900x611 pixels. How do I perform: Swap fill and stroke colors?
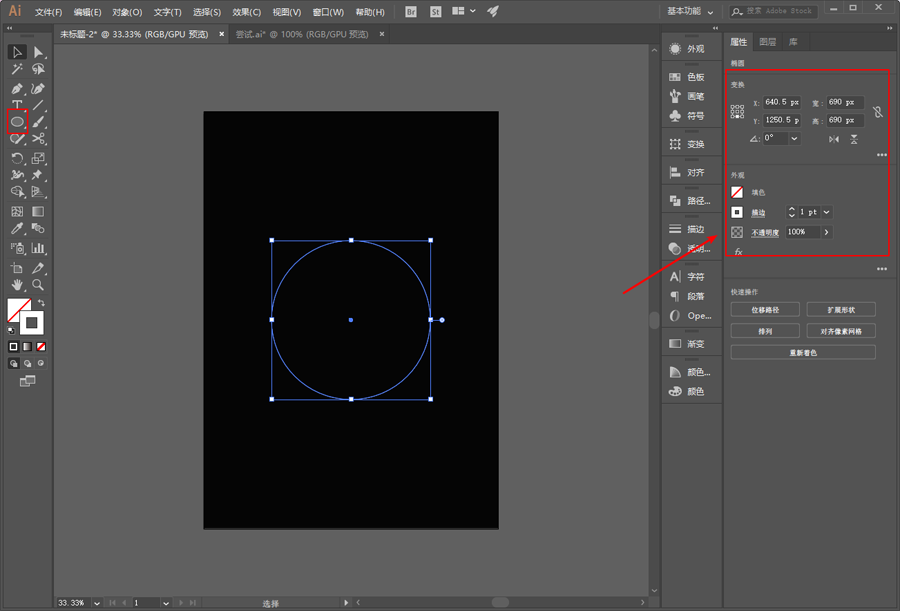[x=41, y=302]
